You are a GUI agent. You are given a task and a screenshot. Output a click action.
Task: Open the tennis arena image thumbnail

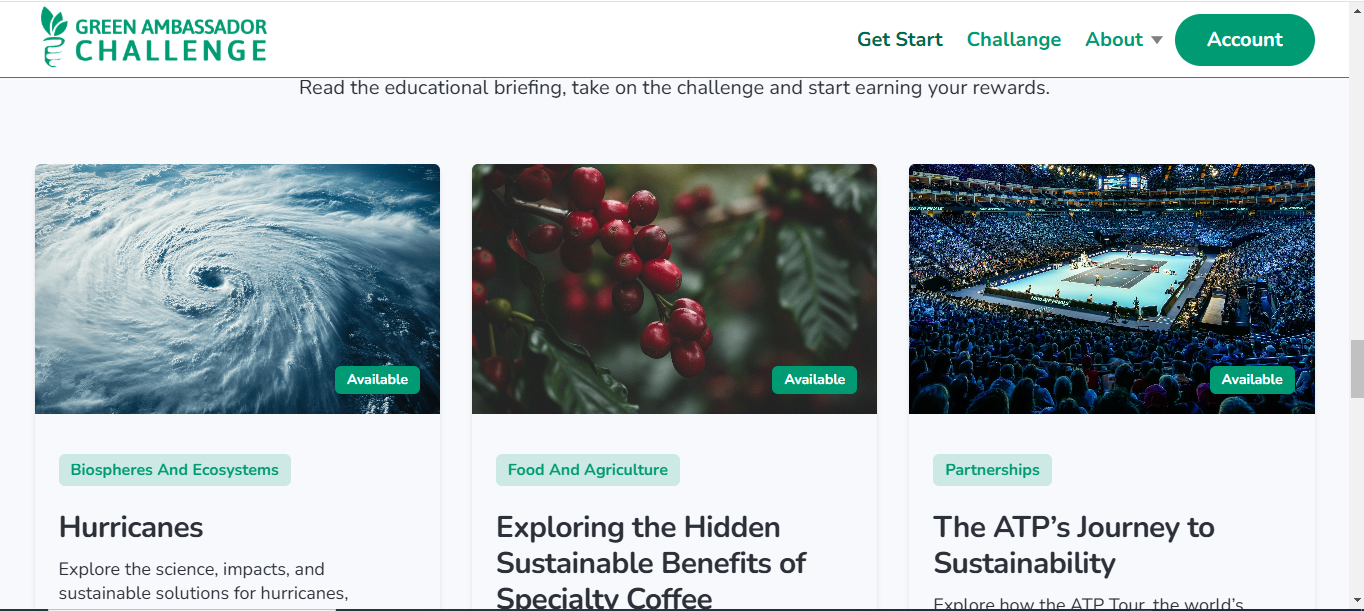tap(1112, 289)
